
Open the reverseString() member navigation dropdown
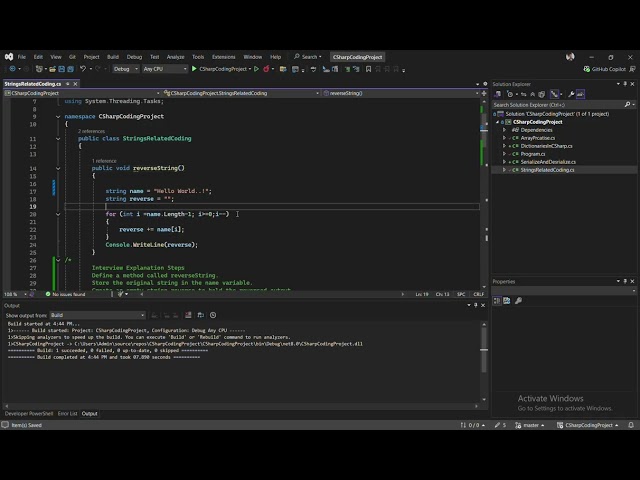point(400,93)
